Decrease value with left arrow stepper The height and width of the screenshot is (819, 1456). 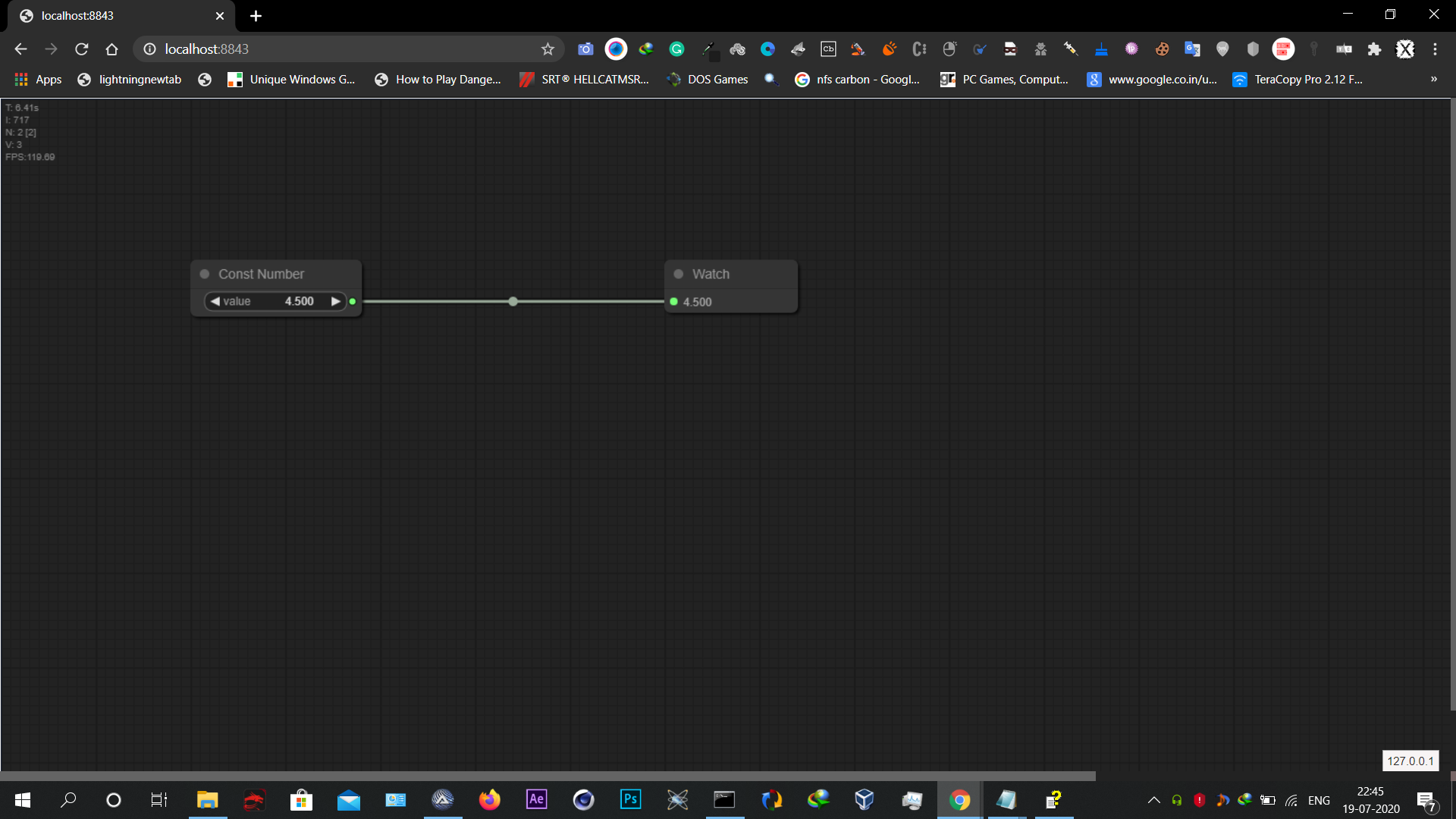(215, 301)
